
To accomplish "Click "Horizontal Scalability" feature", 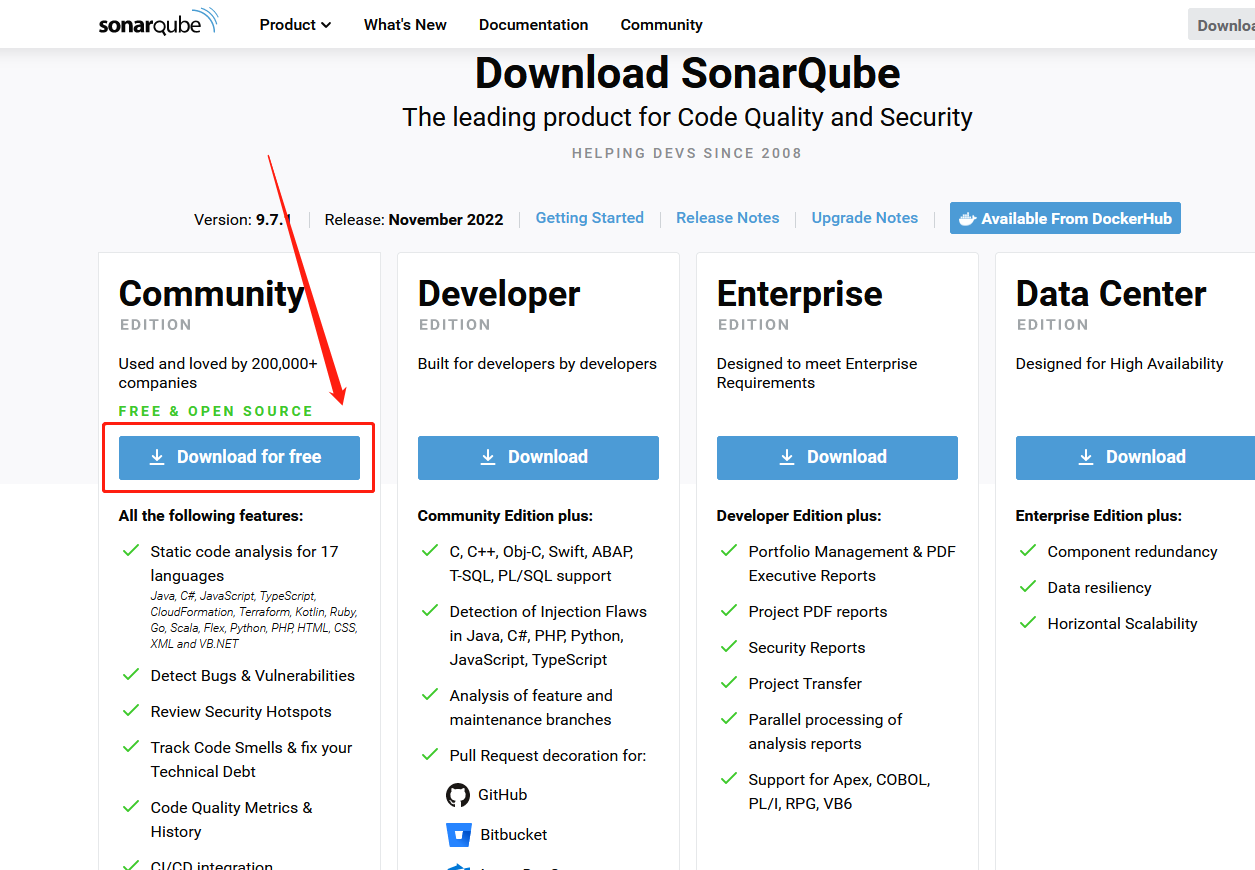I will point(1122,624).
